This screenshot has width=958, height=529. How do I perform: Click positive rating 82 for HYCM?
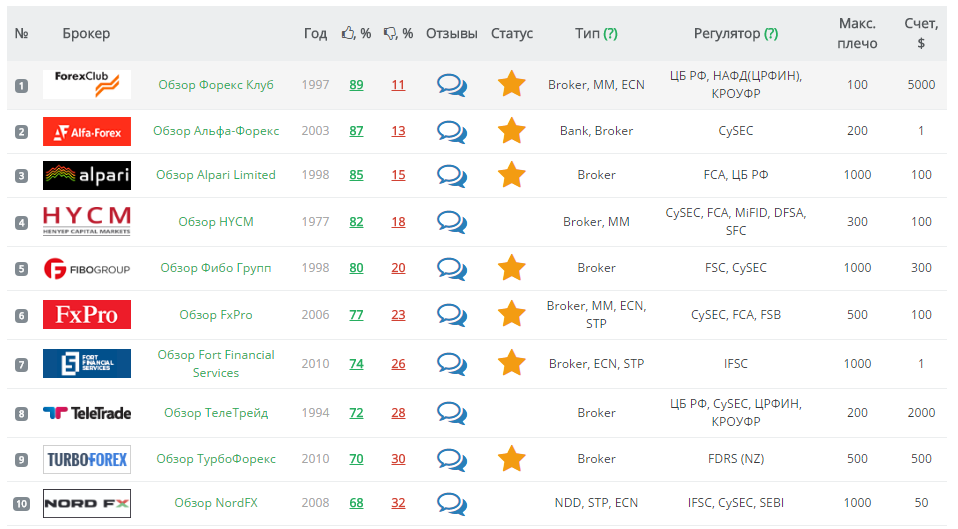[356, 222]
